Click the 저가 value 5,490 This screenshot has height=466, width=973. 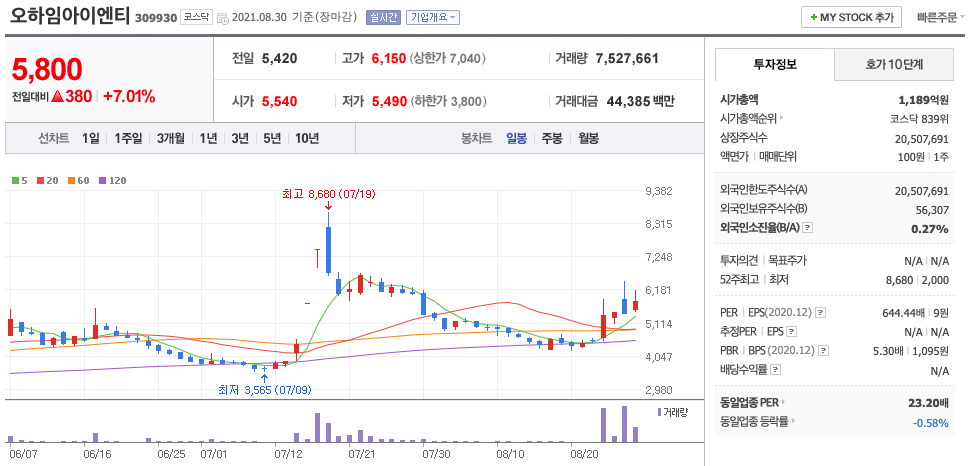click(389, 101)
